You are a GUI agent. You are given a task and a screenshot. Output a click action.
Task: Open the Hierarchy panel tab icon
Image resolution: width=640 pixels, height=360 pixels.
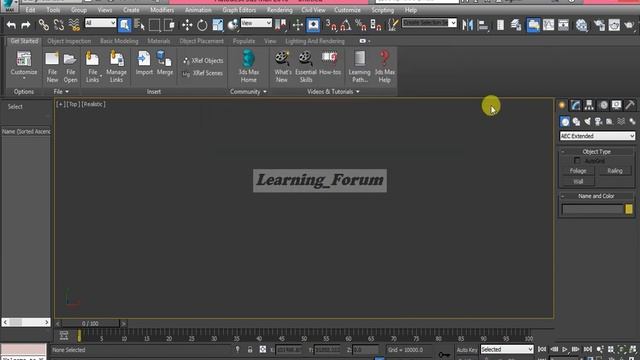pos(589,105)
